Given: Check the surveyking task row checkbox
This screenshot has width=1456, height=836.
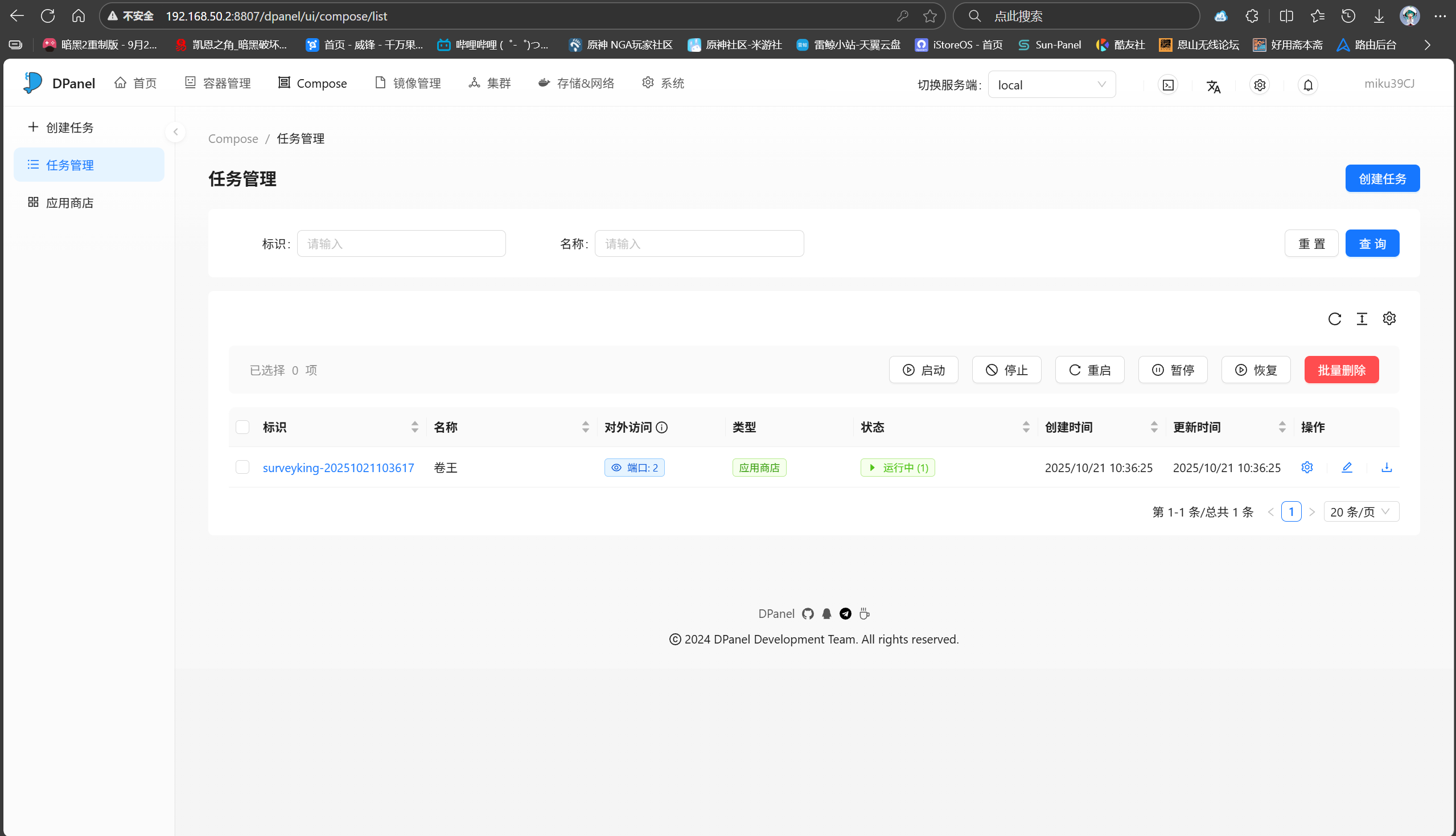Looking at the screenshot, I should (x=242, y=468).
